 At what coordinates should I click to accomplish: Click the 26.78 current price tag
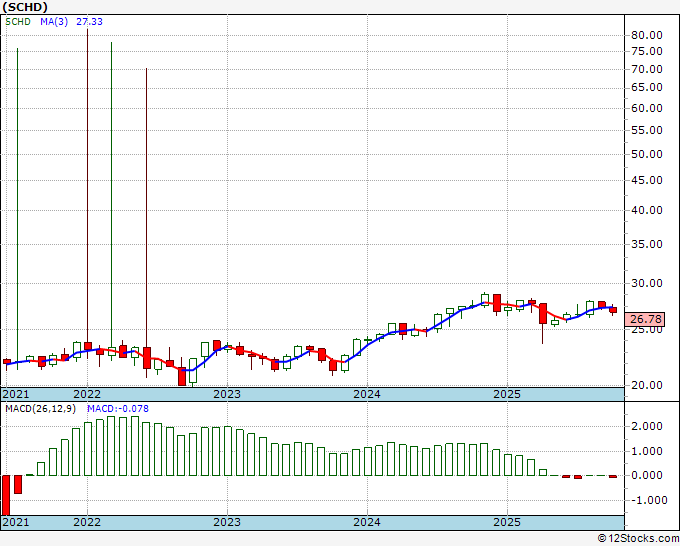coord(645,319)
